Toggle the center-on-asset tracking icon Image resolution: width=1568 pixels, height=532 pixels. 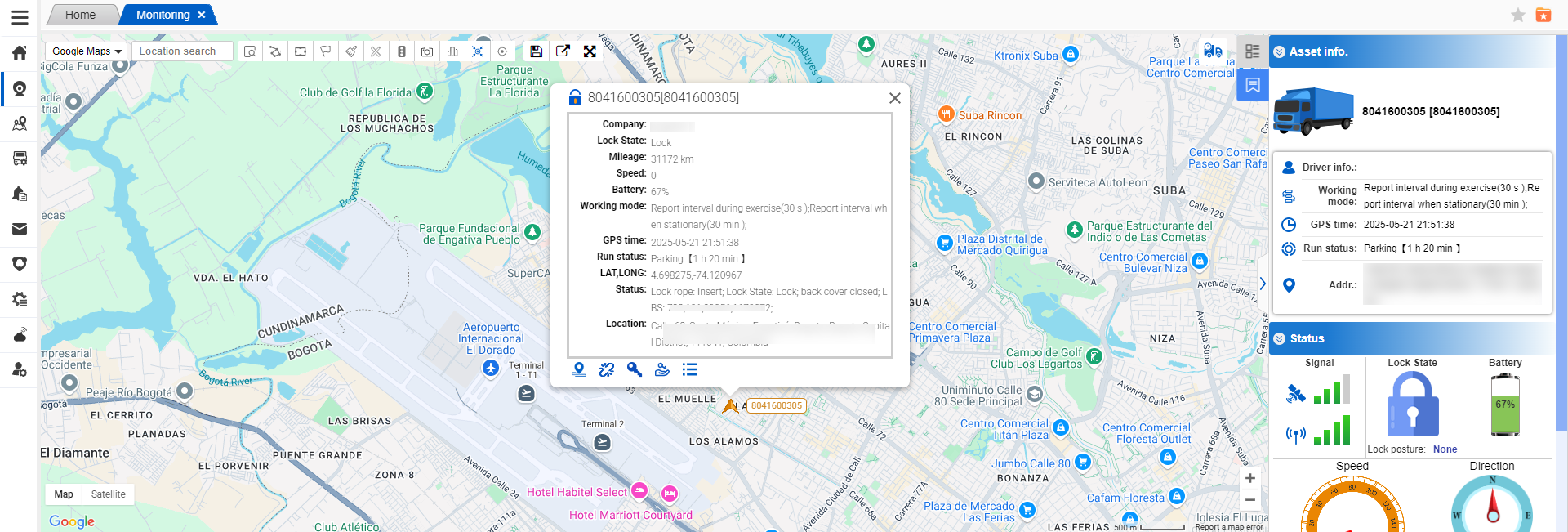tap(478, 51)
